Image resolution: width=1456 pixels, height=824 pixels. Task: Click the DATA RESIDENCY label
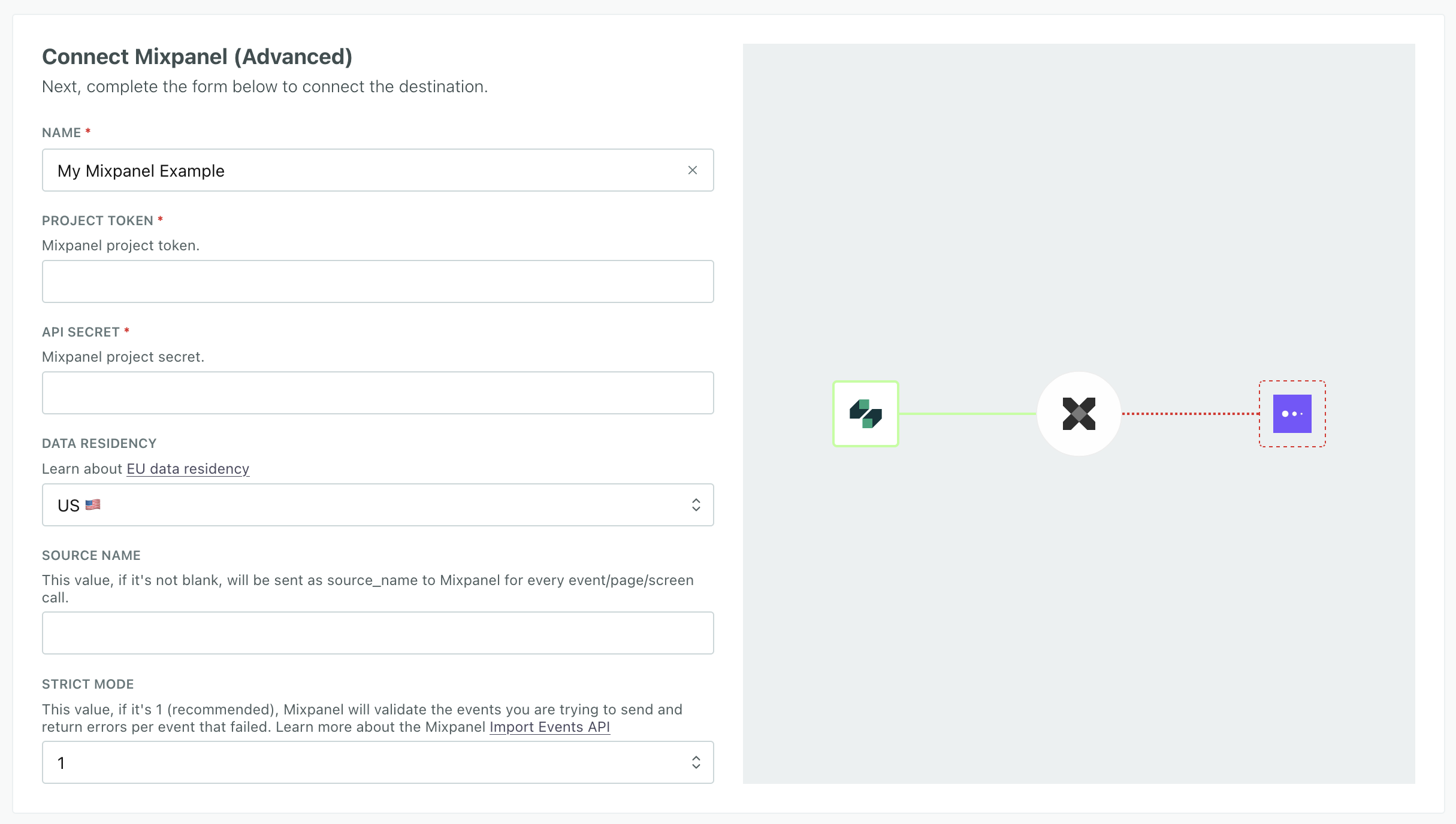(99, 443)
